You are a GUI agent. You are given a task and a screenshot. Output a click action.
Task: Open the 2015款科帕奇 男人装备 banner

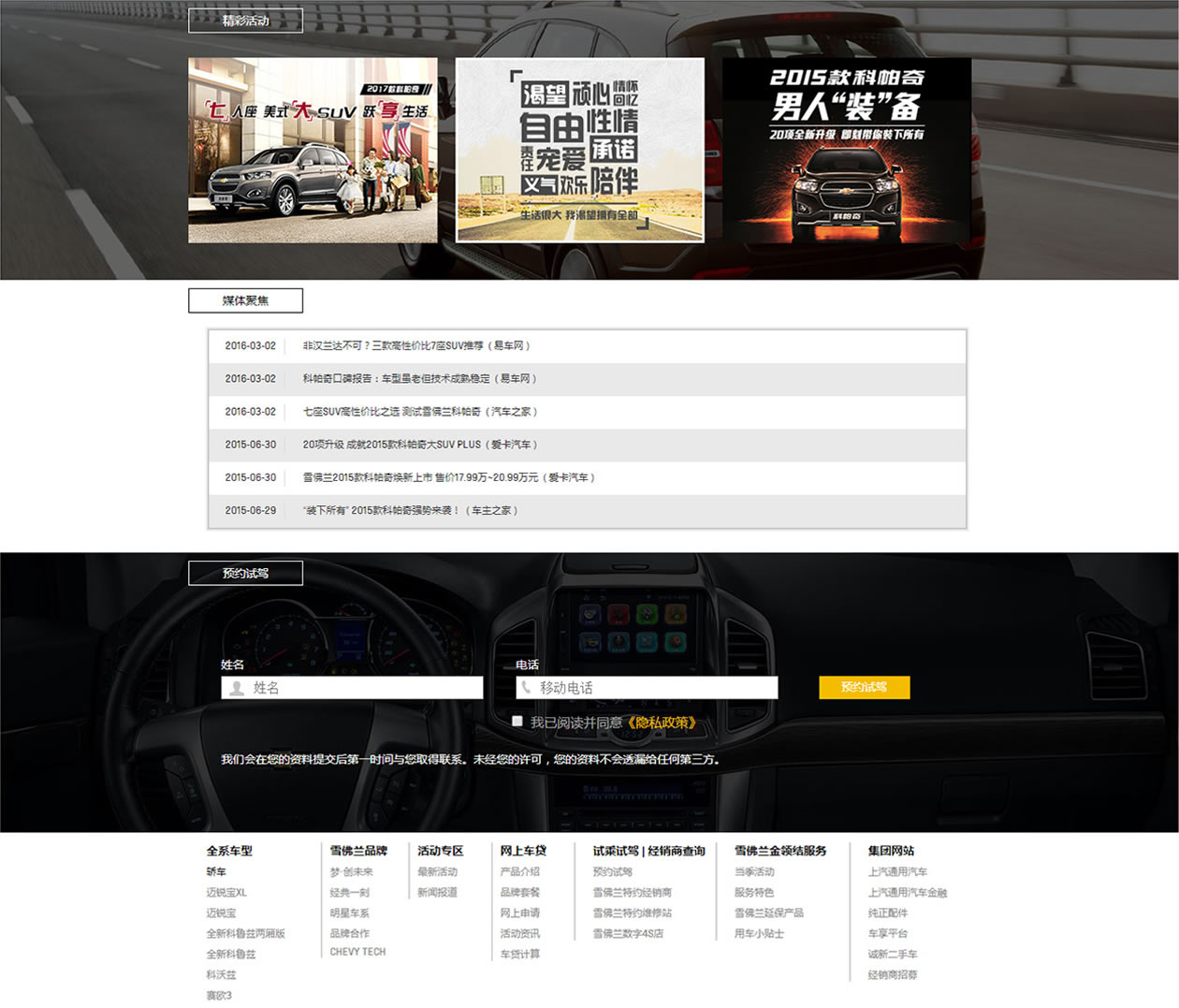[847, 151]
